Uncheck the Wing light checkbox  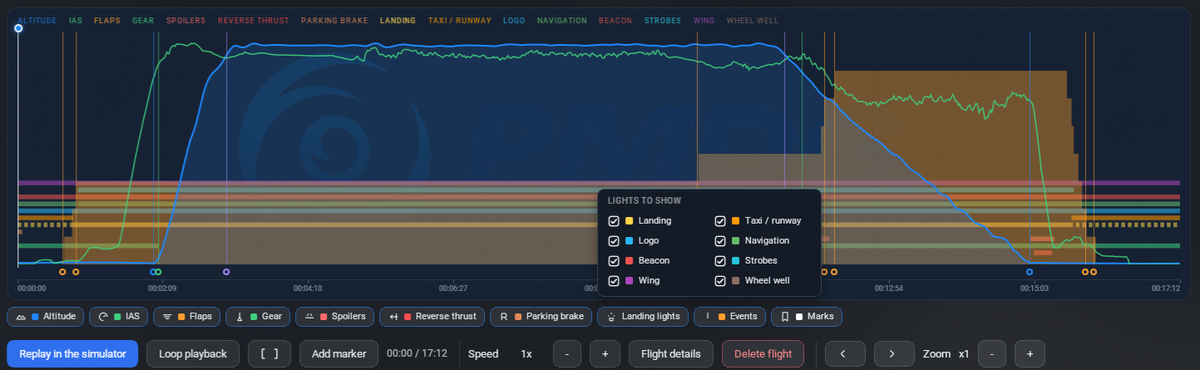pos(614,280)
